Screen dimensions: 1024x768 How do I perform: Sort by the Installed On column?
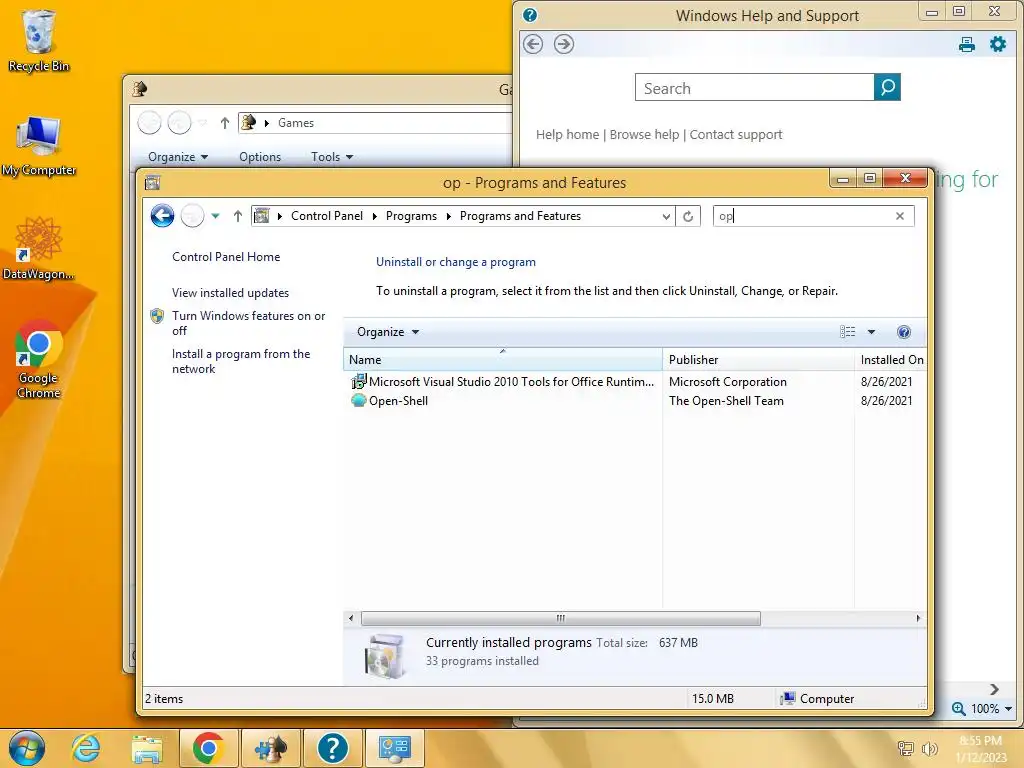pos(891,359)
